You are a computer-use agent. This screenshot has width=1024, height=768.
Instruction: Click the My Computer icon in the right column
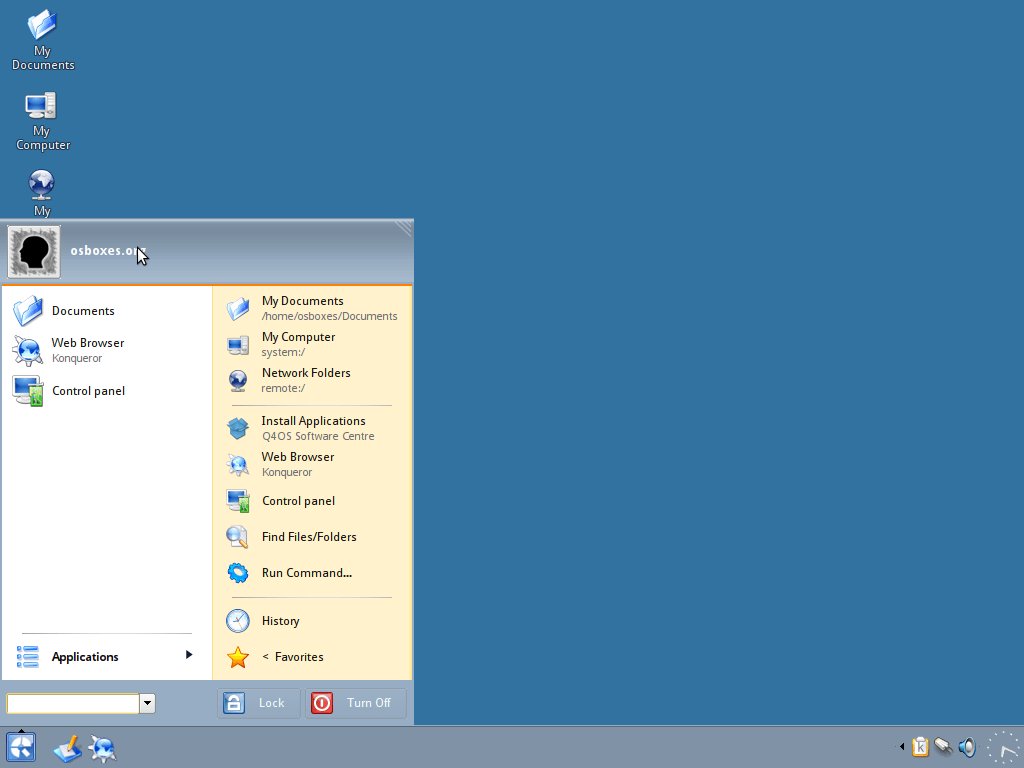[238, 344]
